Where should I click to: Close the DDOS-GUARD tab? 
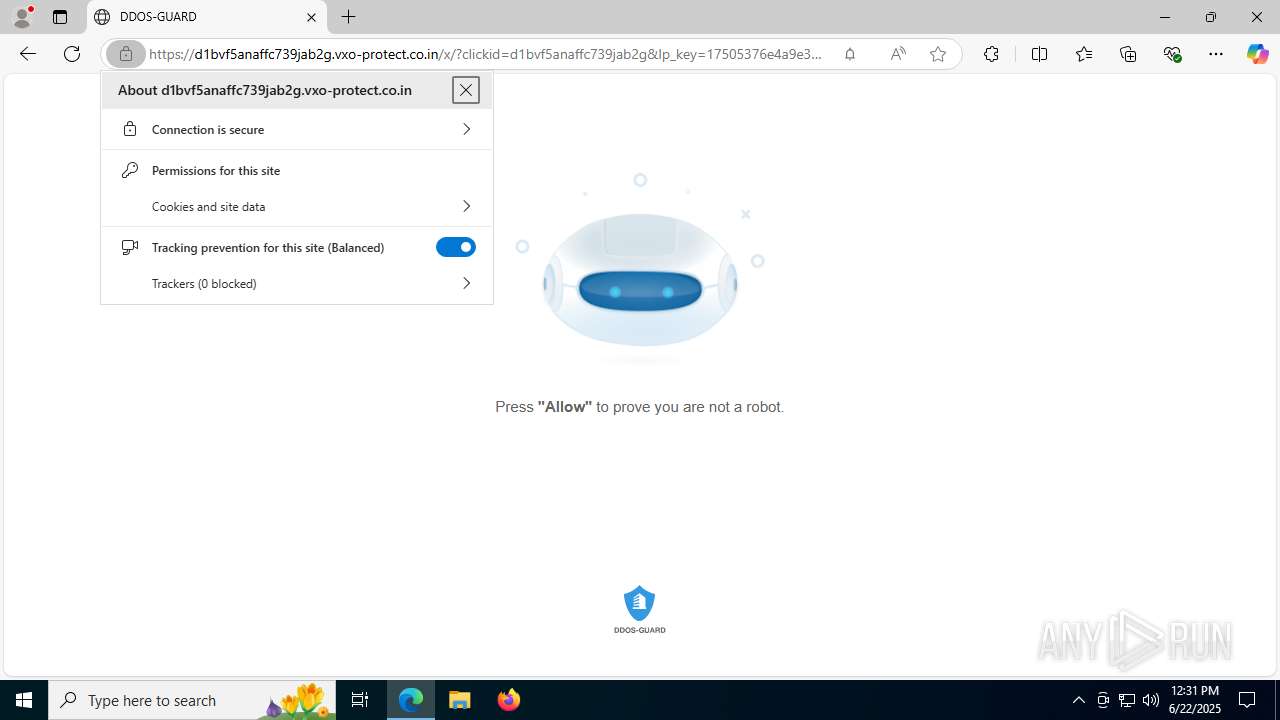point(311,17)
